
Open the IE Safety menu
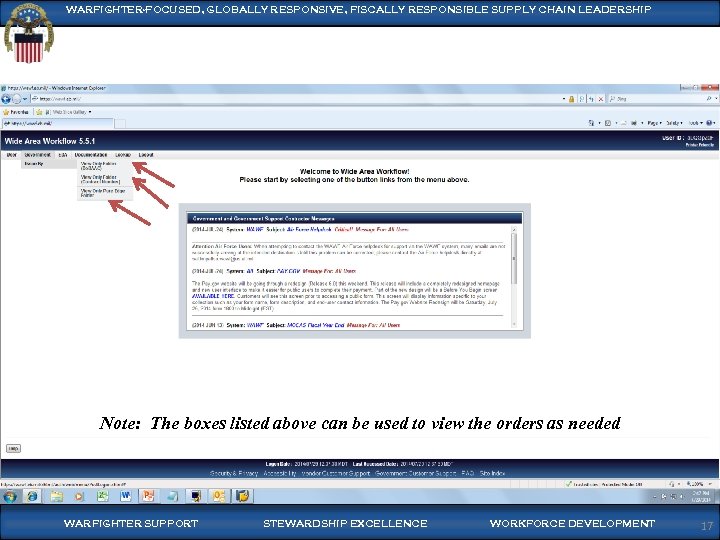[674, 123]
